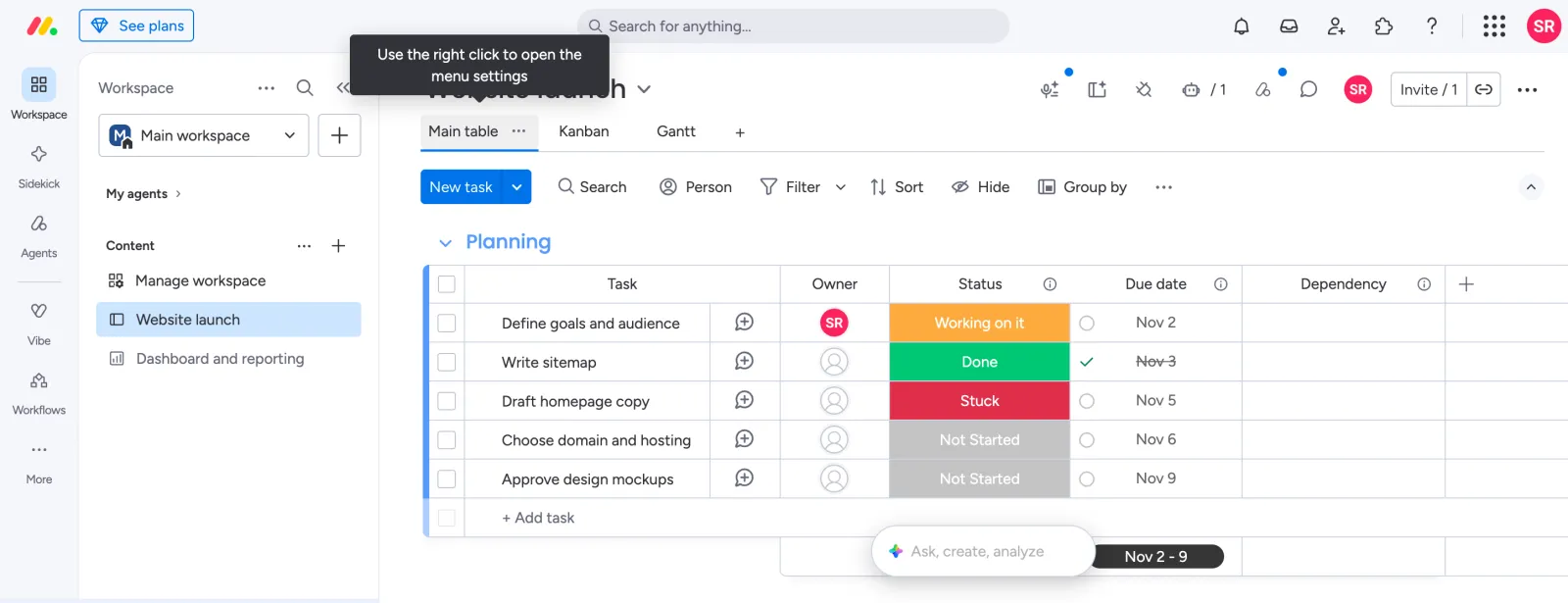Open Agents in the left rail

click(x=39, y=235)
